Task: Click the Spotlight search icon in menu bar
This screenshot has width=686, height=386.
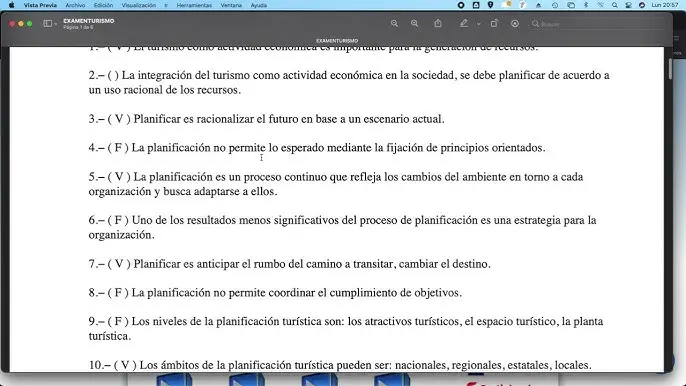Action: pyautogui.click(x=615, y=5)
